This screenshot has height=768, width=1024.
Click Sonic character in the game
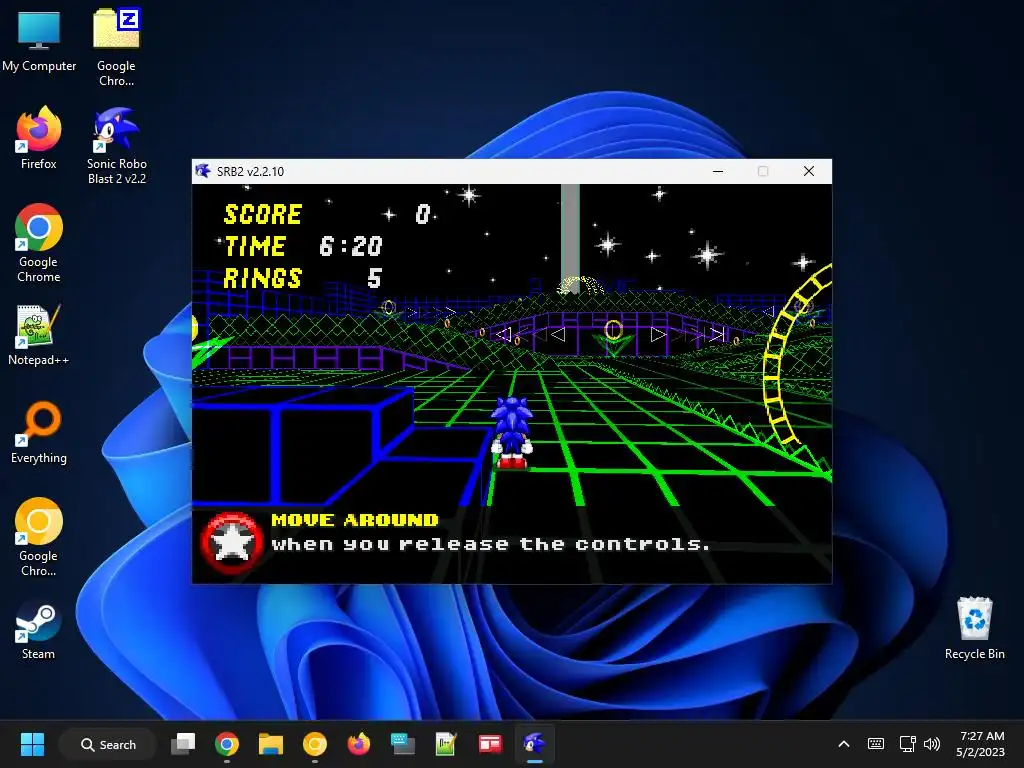511,433
